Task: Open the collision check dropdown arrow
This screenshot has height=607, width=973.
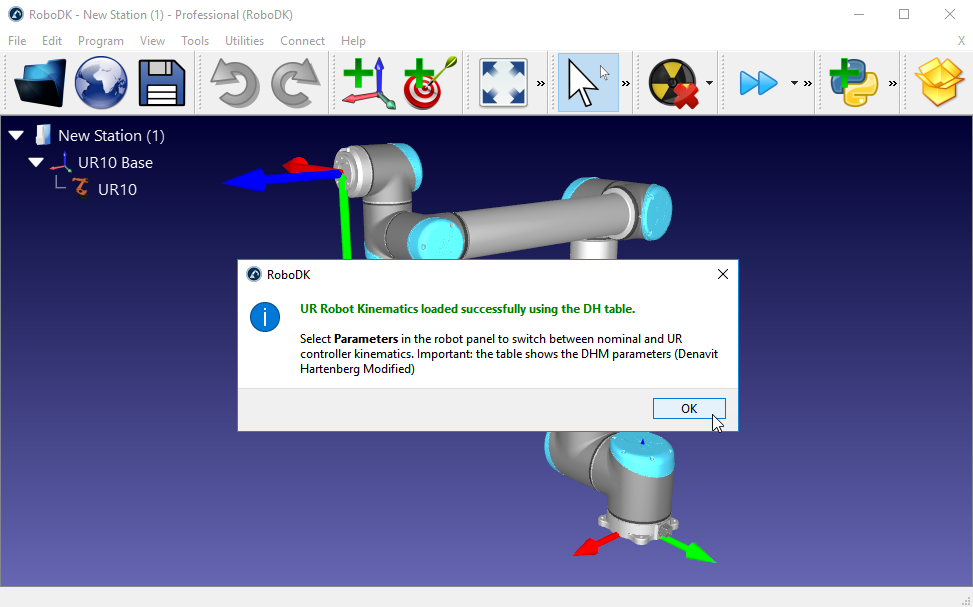Action: (x=709, y=83)
